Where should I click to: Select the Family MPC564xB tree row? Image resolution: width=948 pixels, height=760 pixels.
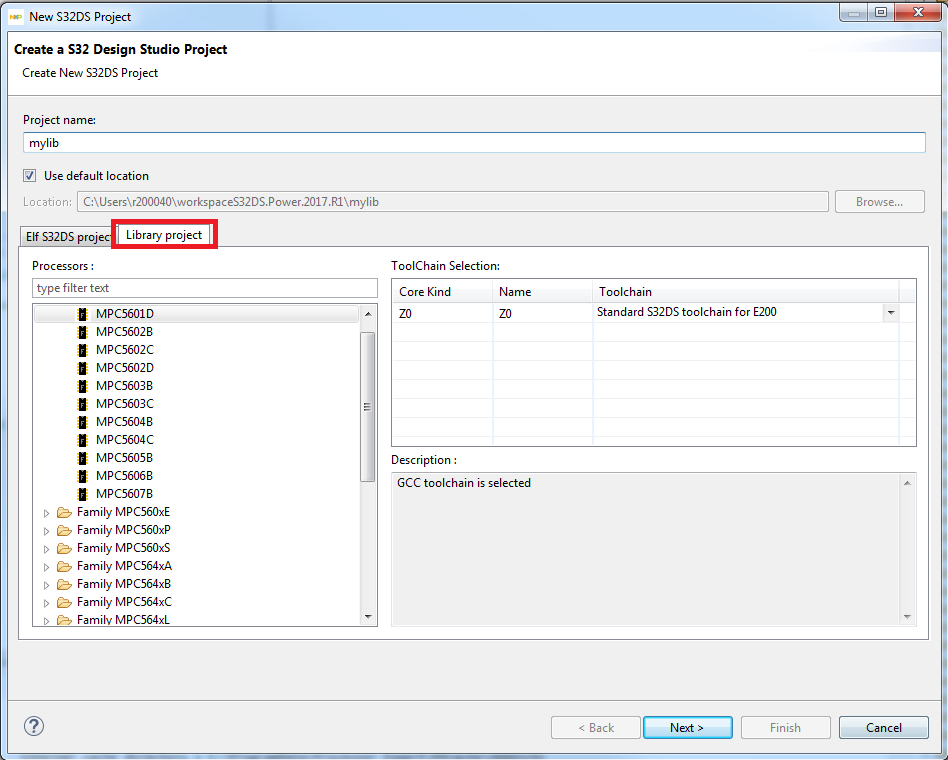click(x=196, y=585)
